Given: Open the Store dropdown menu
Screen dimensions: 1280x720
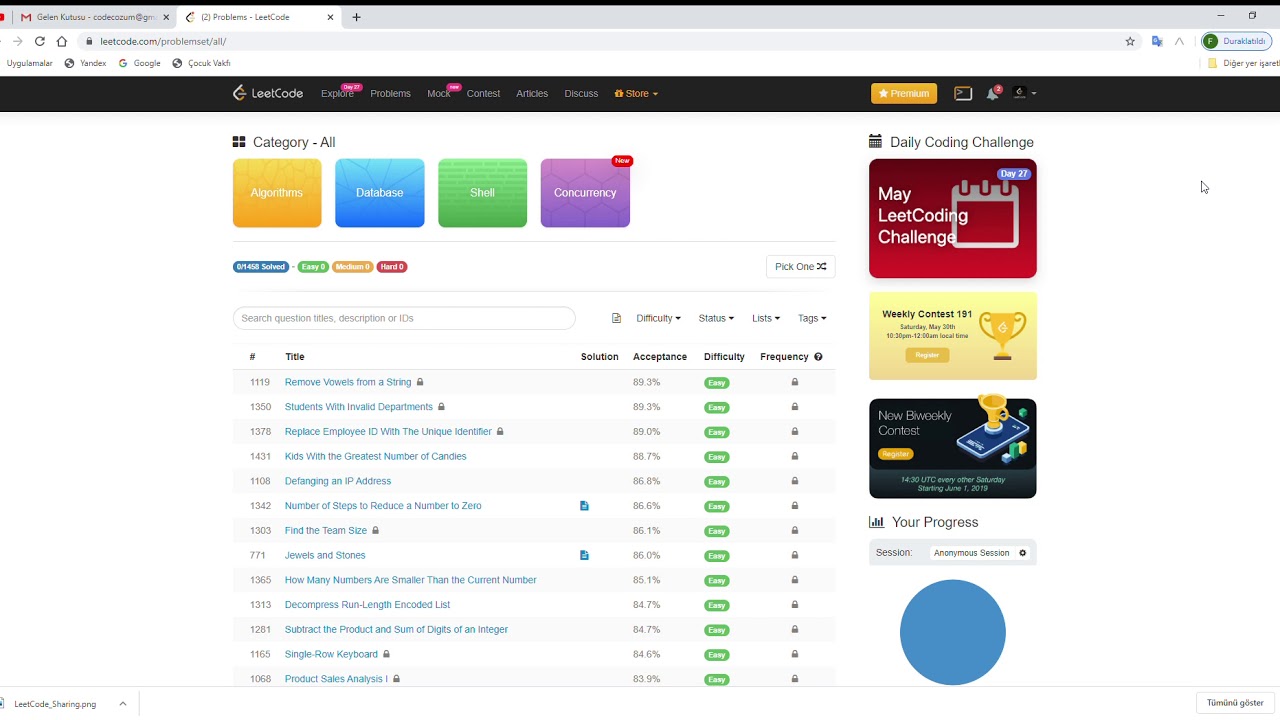Looking at the screenshot, I should 636,93.
